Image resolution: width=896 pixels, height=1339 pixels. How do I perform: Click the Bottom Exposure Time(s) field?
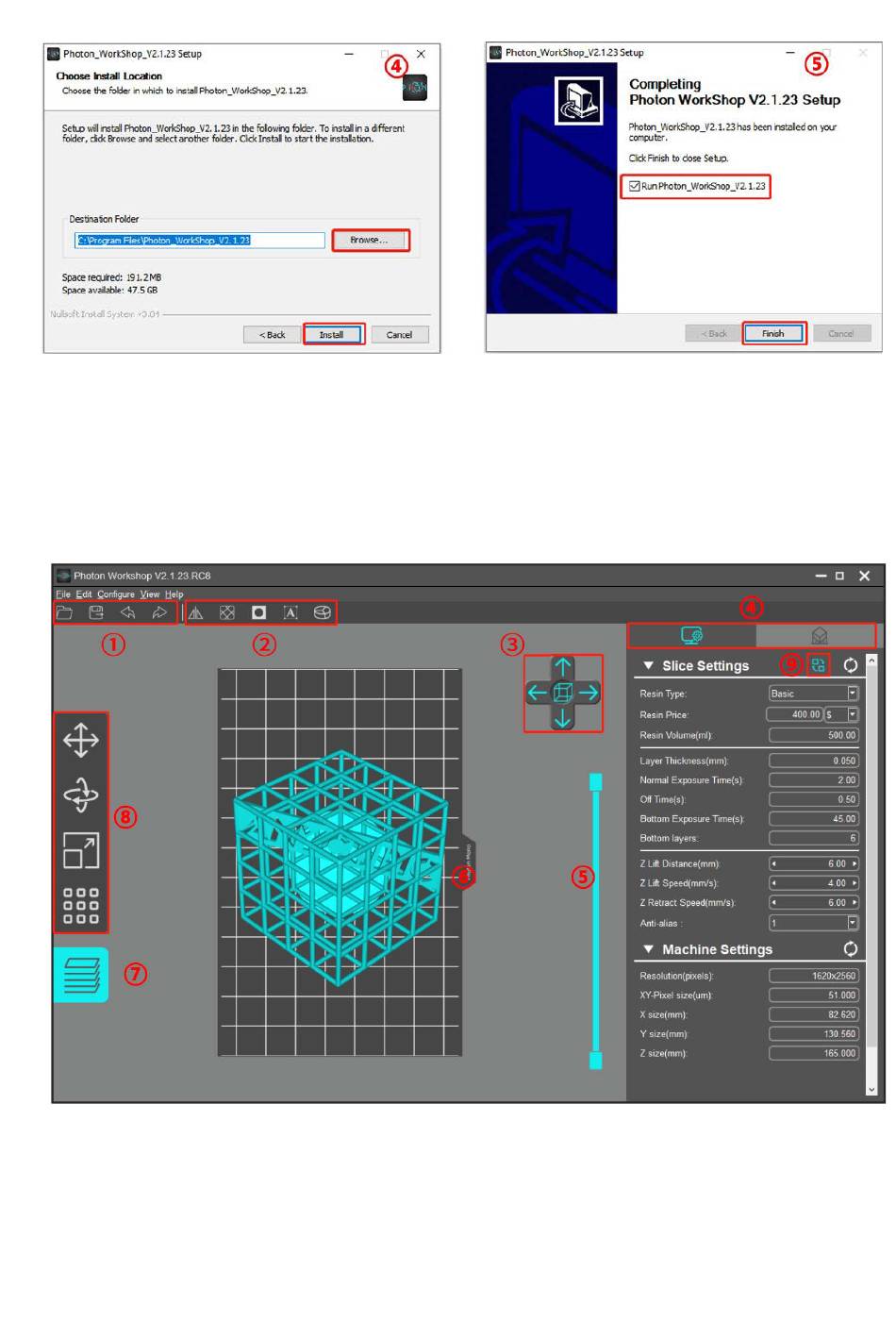click(814, 819)
